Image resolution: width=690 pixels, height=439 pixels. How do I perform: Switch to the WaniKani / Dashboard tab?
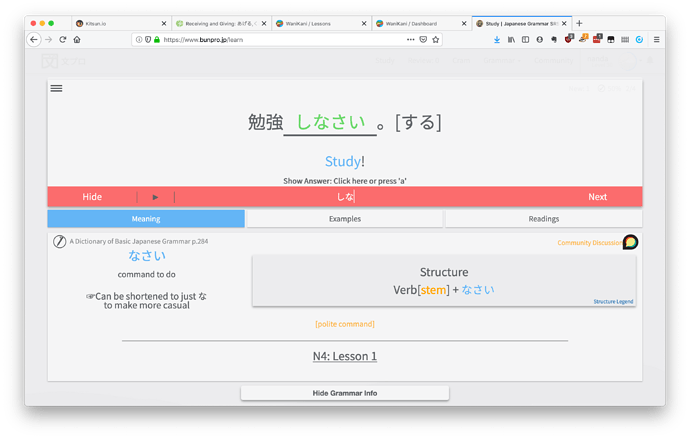coord(421,24)
